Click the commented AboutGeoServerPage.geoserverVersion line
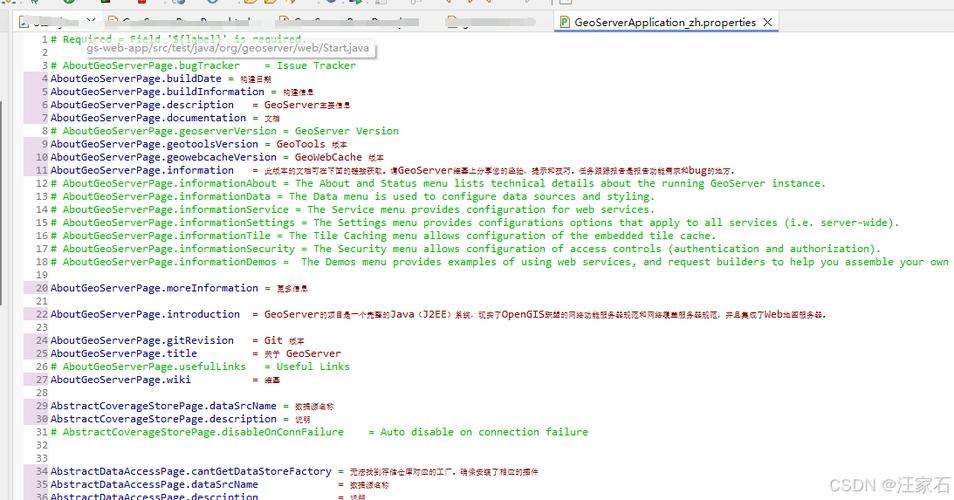The image size is (954, 500). (x=225, y=131)
